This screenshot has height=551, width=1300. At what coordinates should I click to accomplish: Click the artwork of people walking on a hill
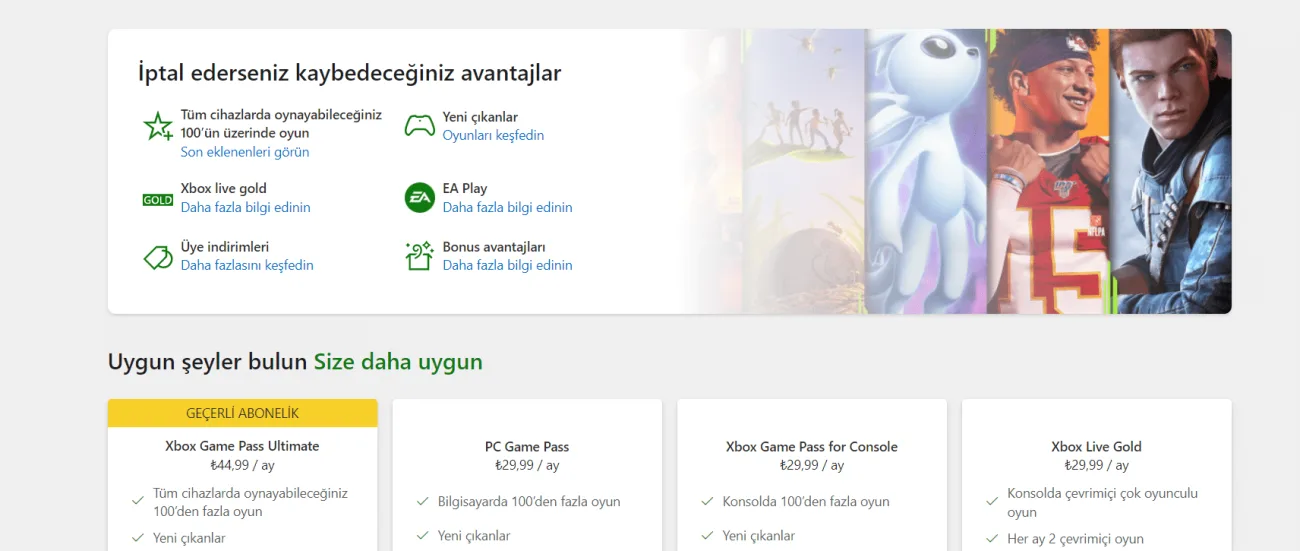(x=805, y=171)
